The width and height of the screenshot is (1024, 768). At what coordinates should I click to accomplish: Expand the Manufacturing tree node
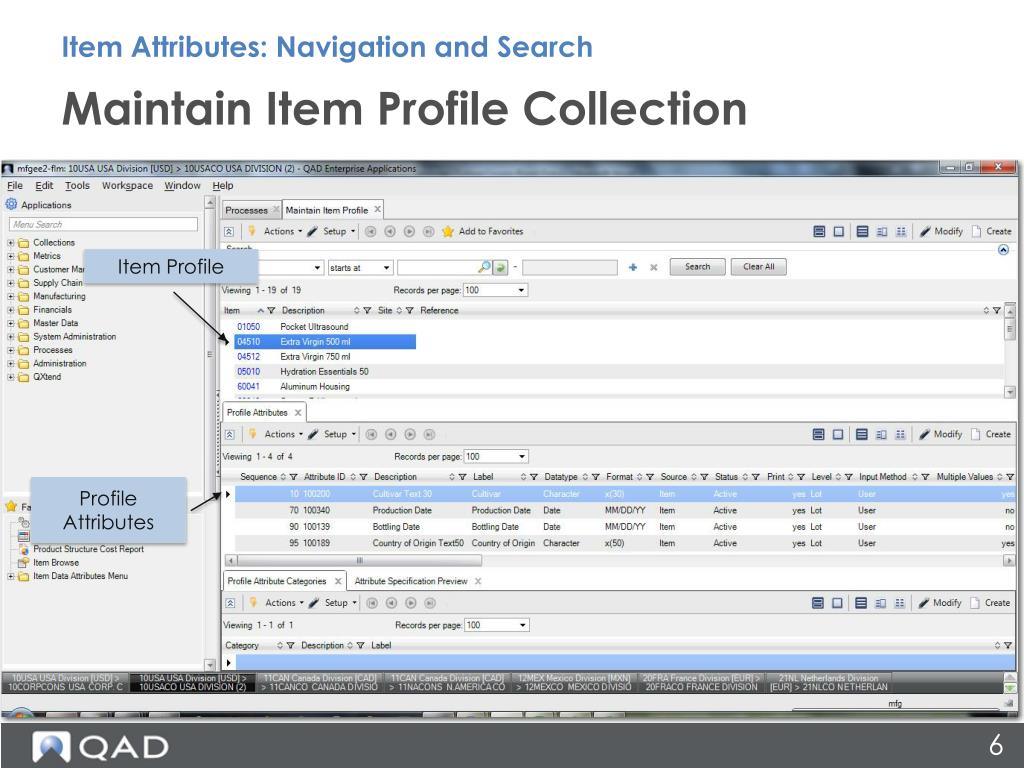10,296
